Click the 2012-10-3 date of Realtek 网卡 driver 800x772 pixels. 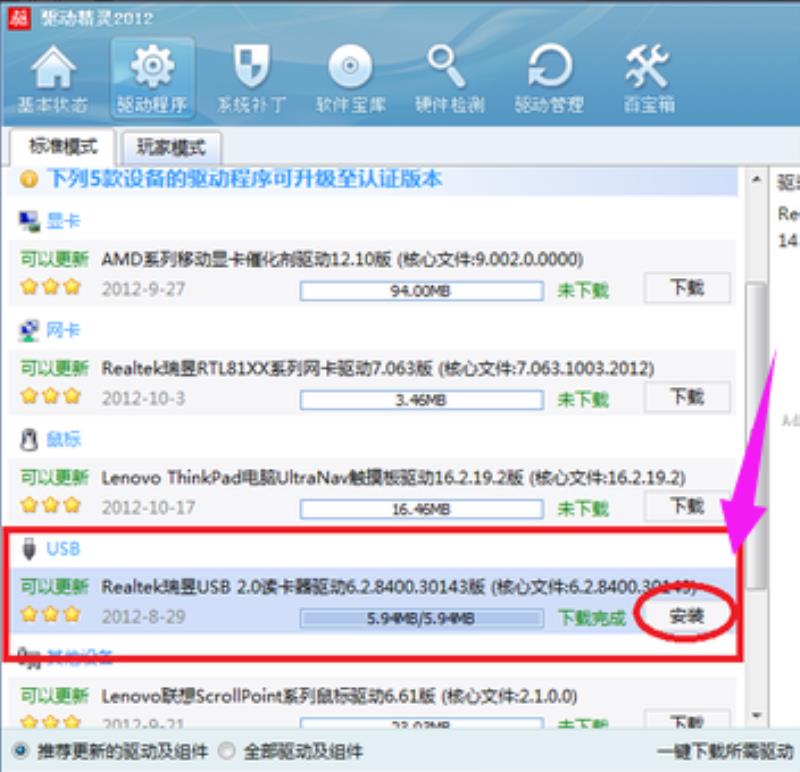[143, 398]
